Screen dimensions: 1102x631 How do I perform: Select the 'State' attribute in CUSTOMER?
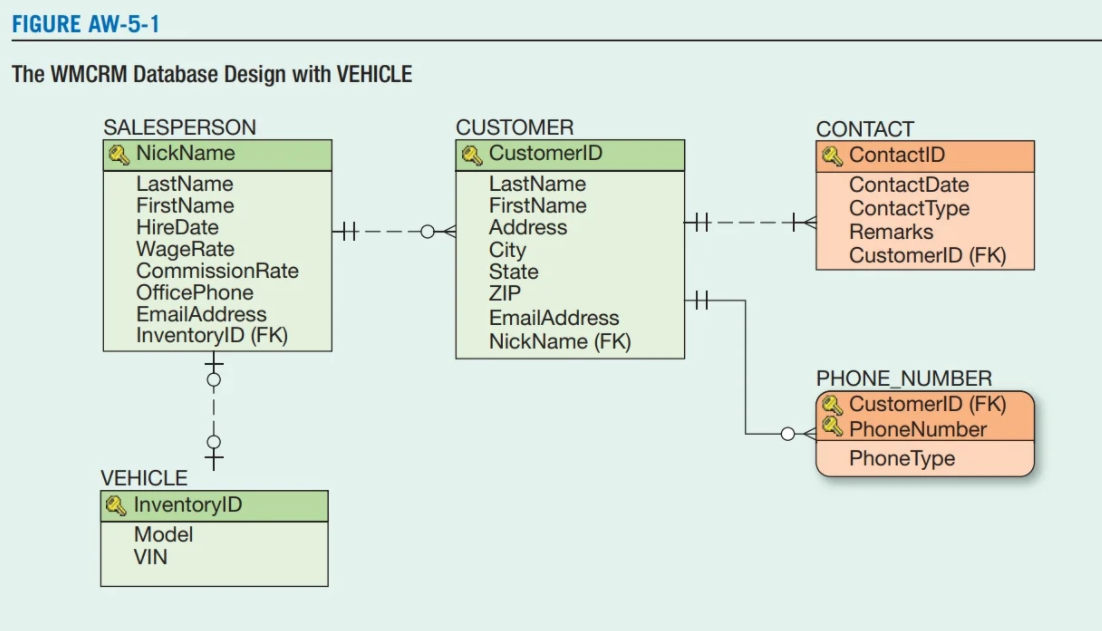click(x=514, y=272)
